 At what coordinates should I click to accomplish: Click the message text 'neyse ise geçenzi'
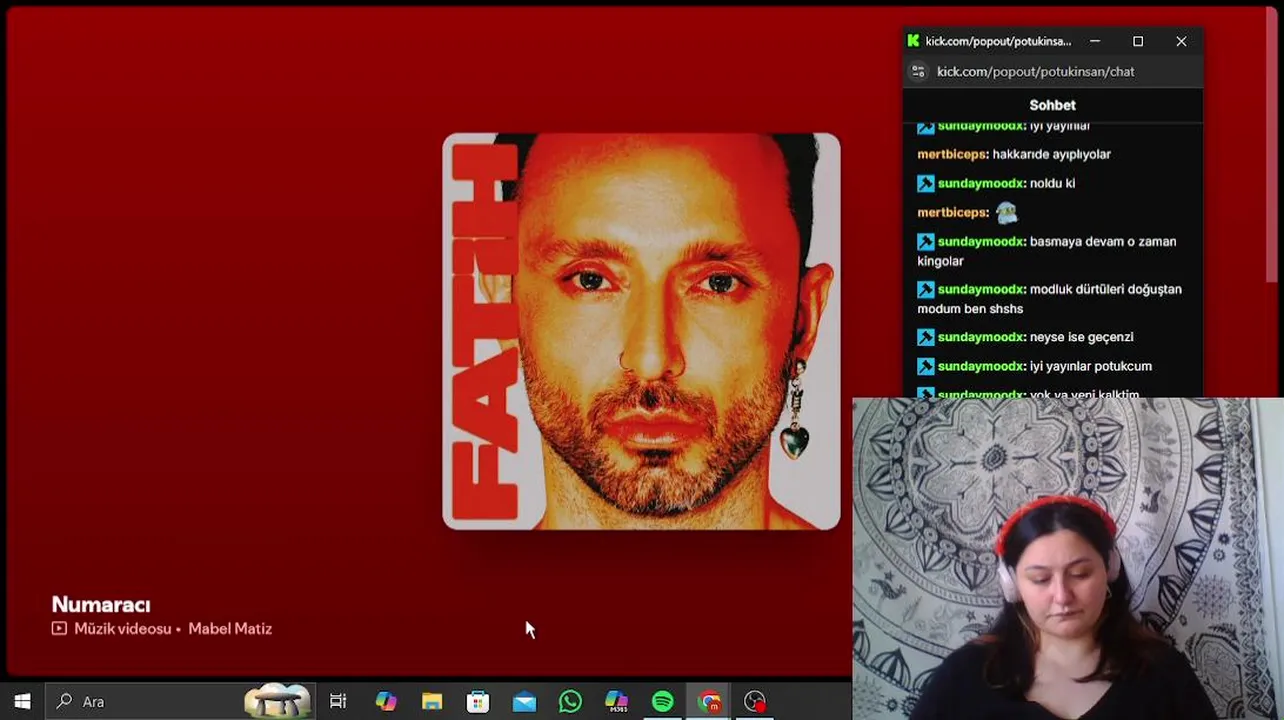pos(1081,338)
